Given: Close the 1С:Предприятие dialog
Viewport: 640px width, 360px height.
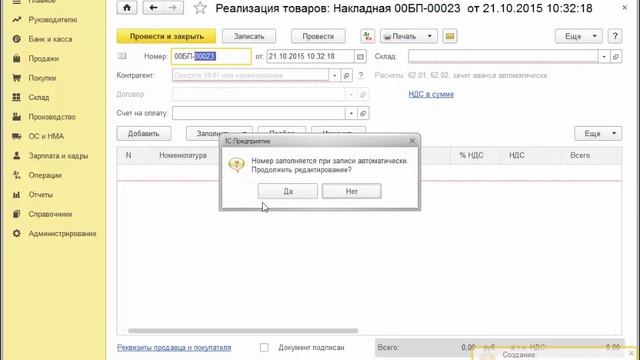Looking at the screenshot, I should (x=412, y=141).
